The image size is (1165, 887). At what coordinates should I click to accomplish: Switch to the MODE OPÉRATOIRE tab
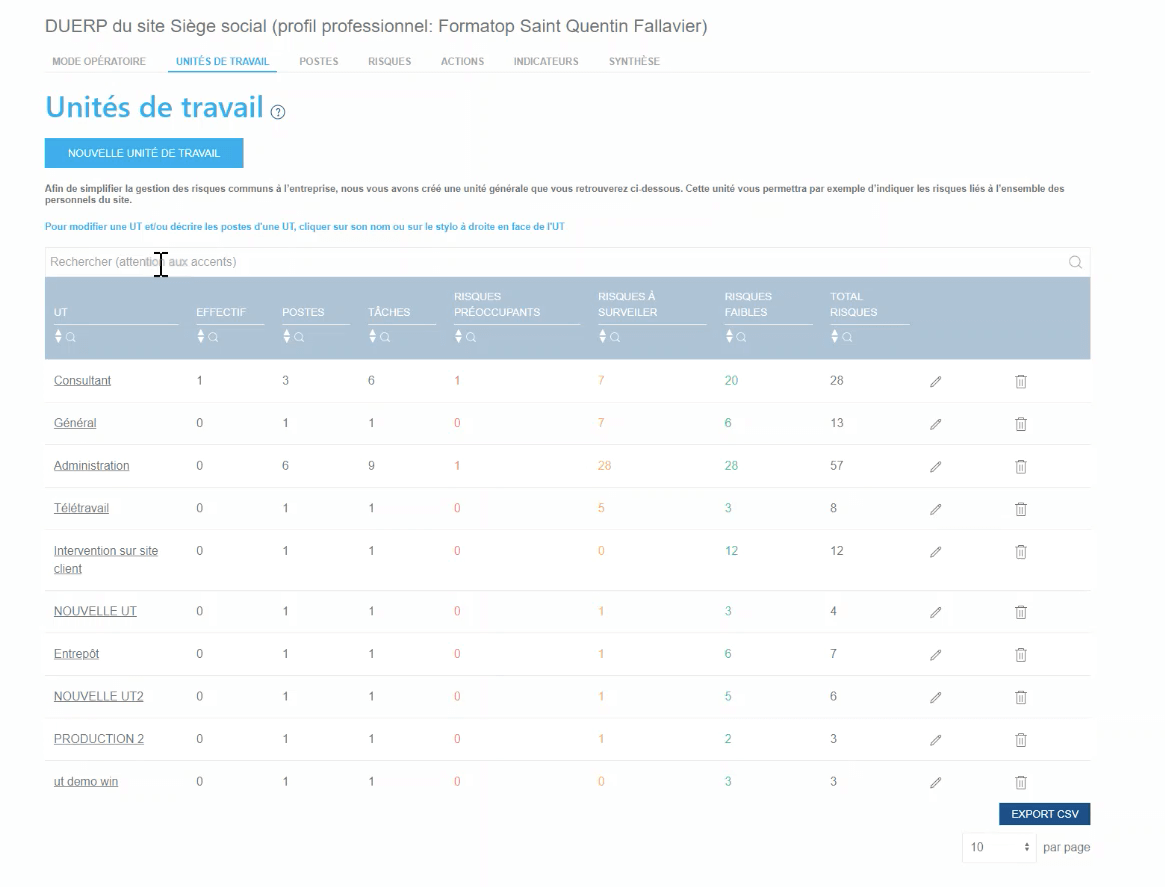pyautogui.click(x=99, y=62)
